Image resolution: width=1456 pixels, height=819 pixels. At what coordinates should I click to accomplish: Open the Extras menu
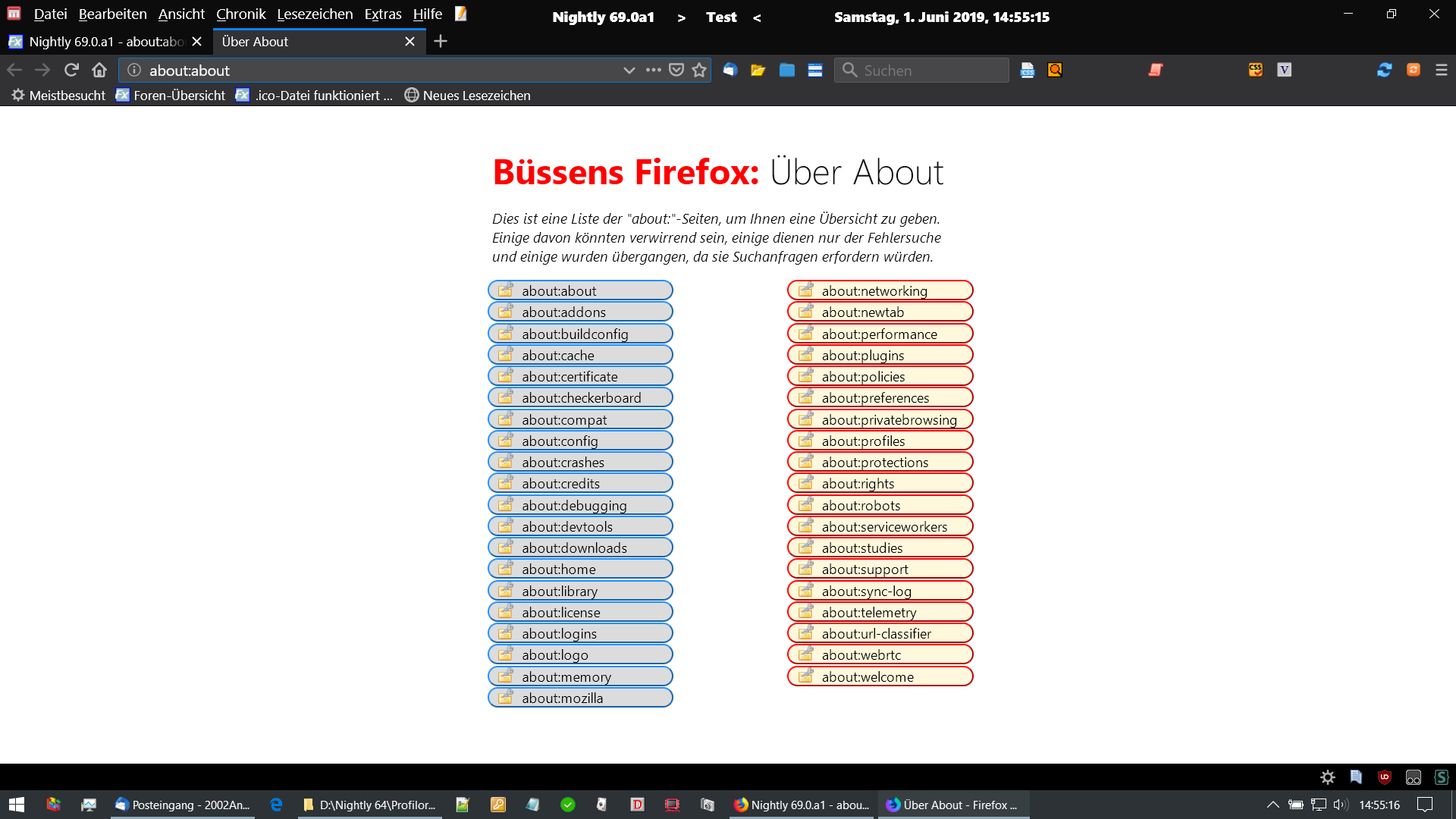(382, 14)
